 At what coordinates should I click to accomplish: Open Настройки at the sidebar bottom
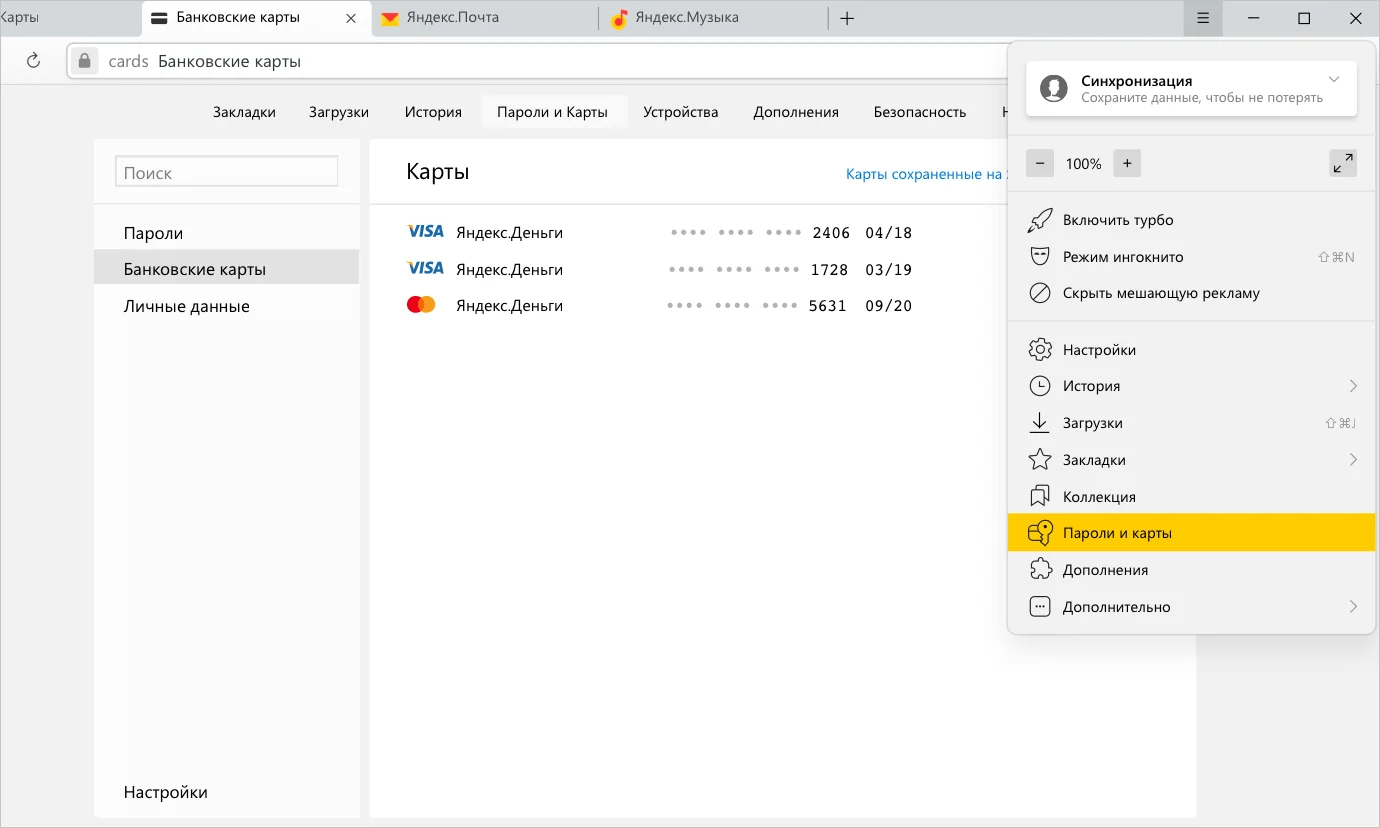click(x=166, y=792)
